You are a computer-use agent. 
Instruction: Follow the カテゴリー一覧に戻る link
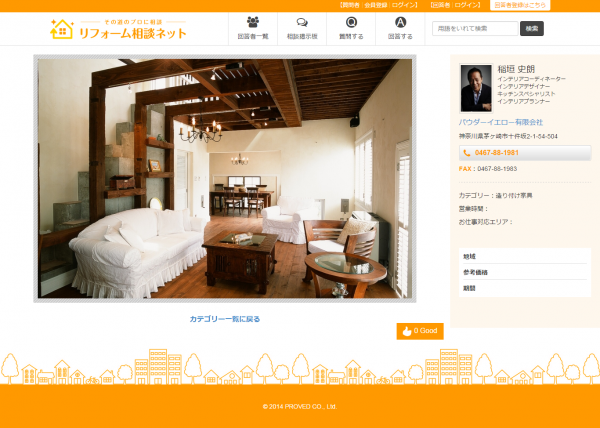tap(225, 319)
